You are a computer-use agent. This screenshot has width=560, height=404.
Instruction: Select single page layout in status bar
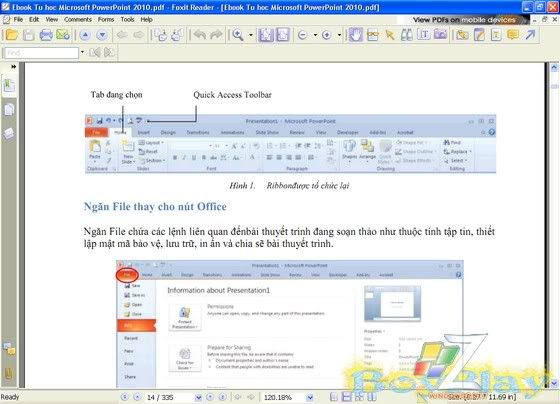pyautogui.click(x=334, y=397)
